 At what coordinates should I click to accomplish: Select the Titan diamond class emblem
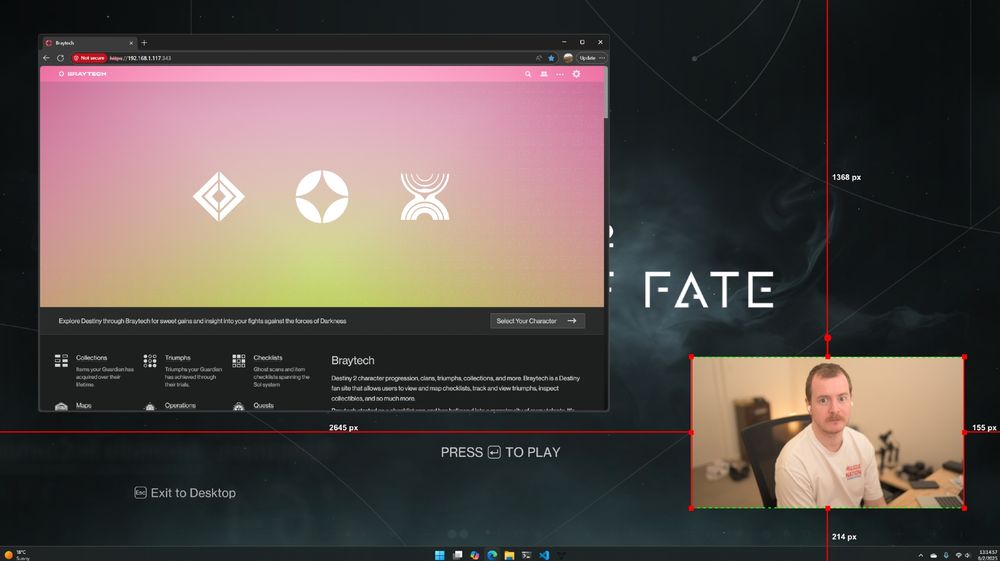point(219,196)
